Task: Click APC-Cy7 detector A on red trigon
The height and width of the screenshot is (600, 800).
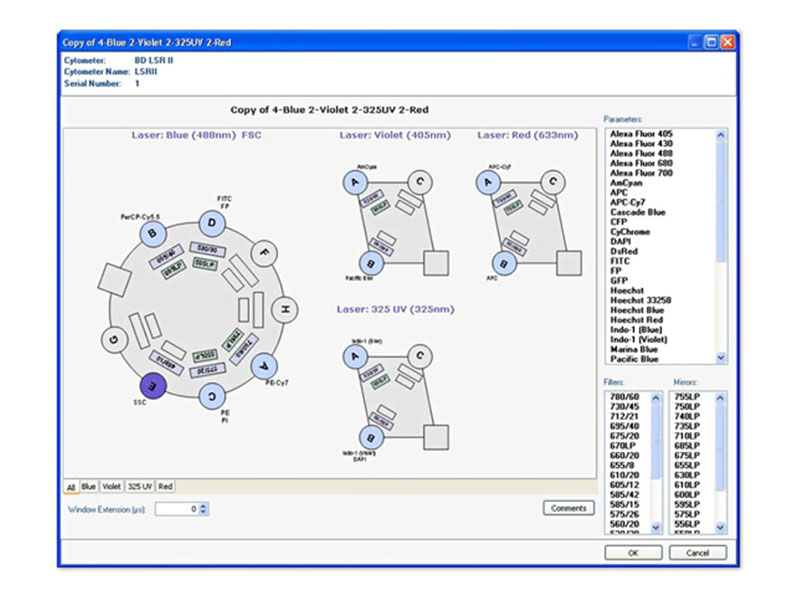Action: click(487, 182)
